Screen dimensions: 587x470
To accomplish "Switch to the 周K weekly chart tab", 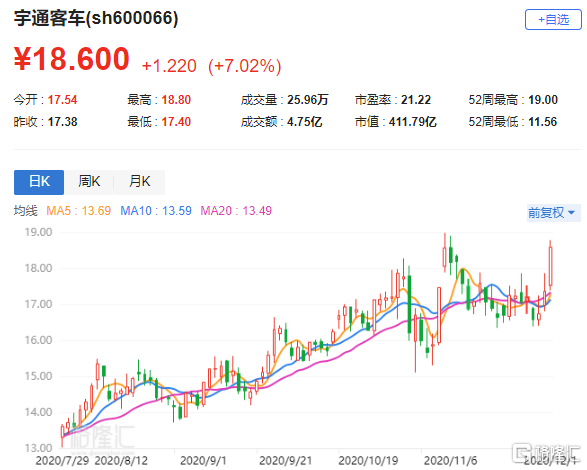I will [89, 182].
